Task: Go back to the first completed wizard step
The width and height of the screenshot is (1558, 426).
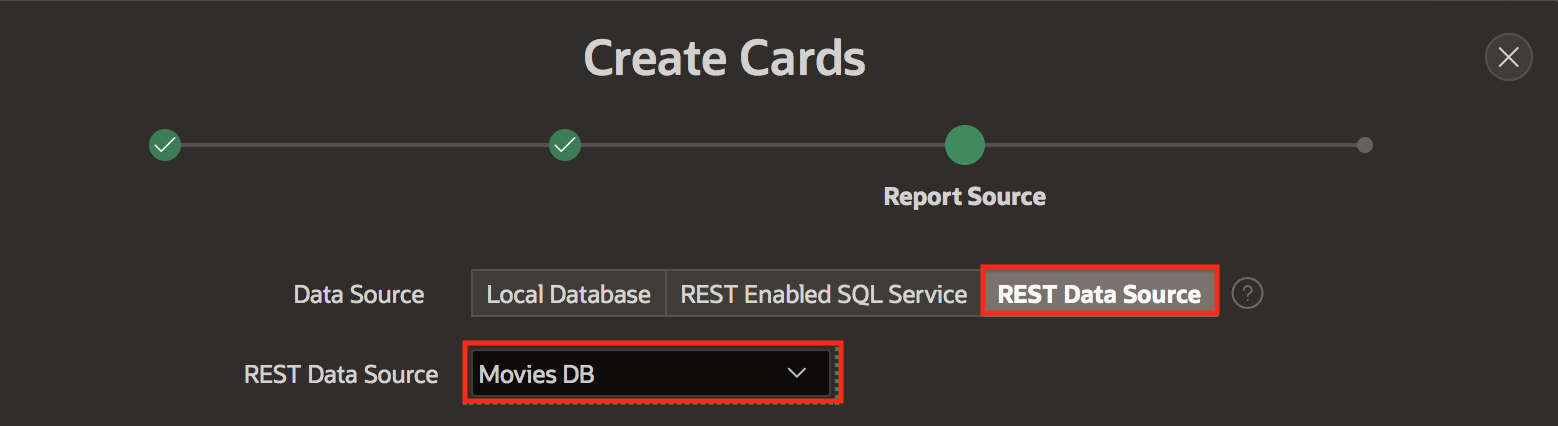Action: point(165,145)
